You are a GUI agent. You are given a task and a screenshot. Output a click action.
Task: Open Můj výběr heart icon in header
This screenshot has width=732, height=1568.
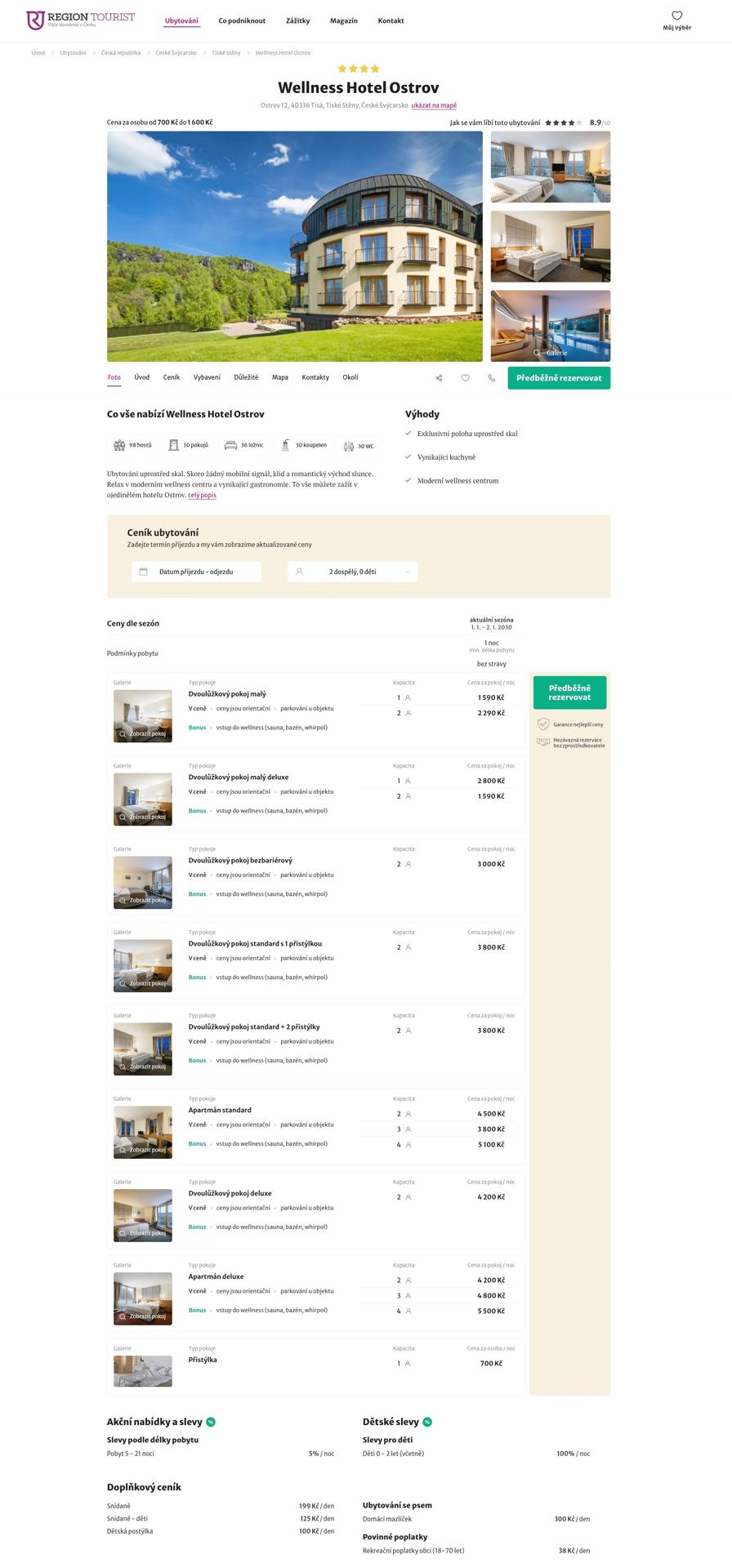click(x=676, y=16)
